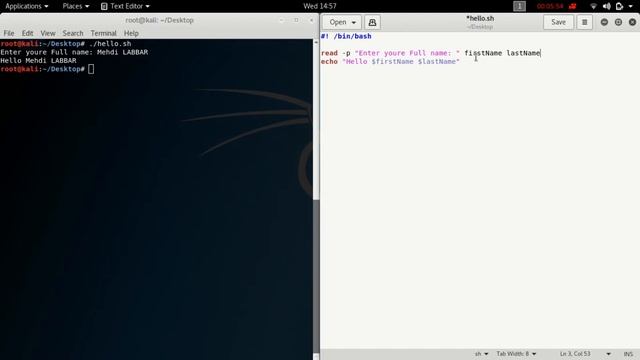640x360 pixels.
Task: Click the new document icon button
Action: coord(372,22)
